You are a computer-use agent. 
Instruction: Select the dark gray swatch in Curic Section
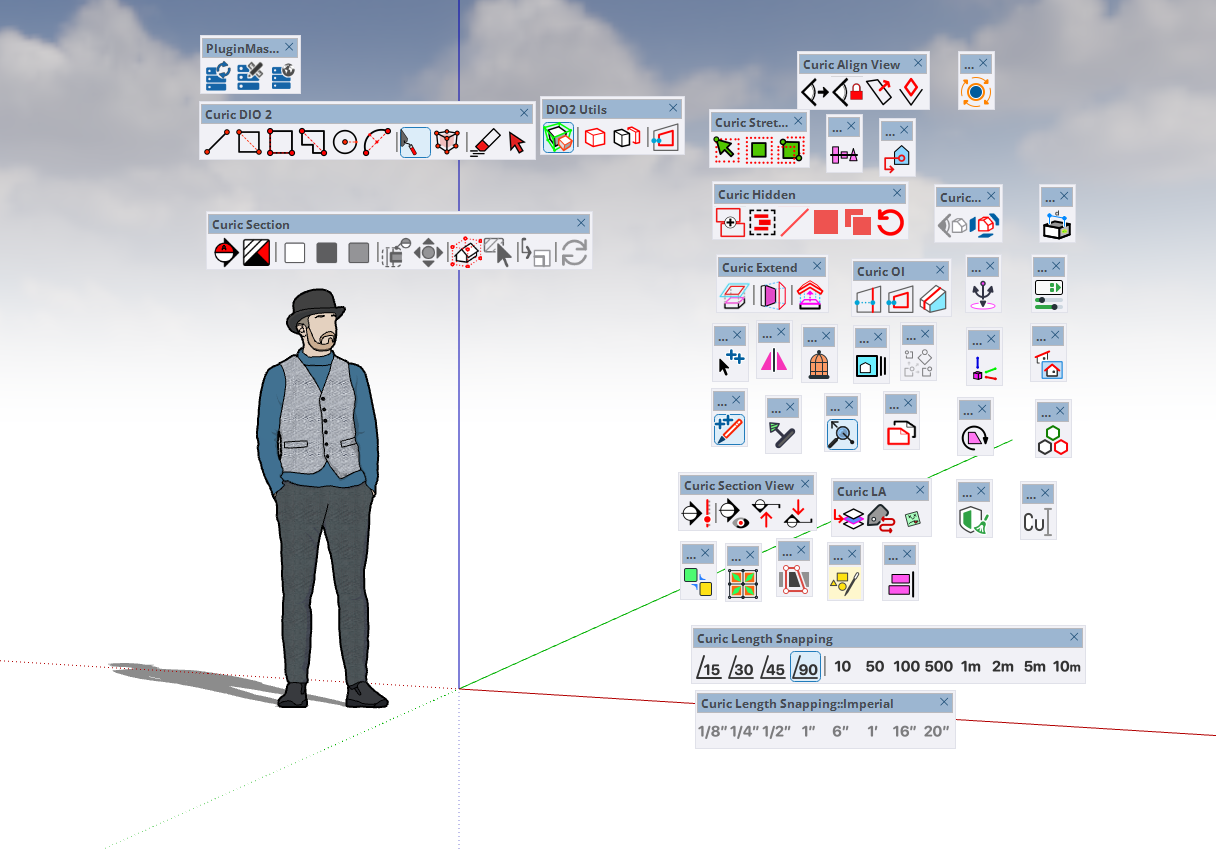(326, 253)
